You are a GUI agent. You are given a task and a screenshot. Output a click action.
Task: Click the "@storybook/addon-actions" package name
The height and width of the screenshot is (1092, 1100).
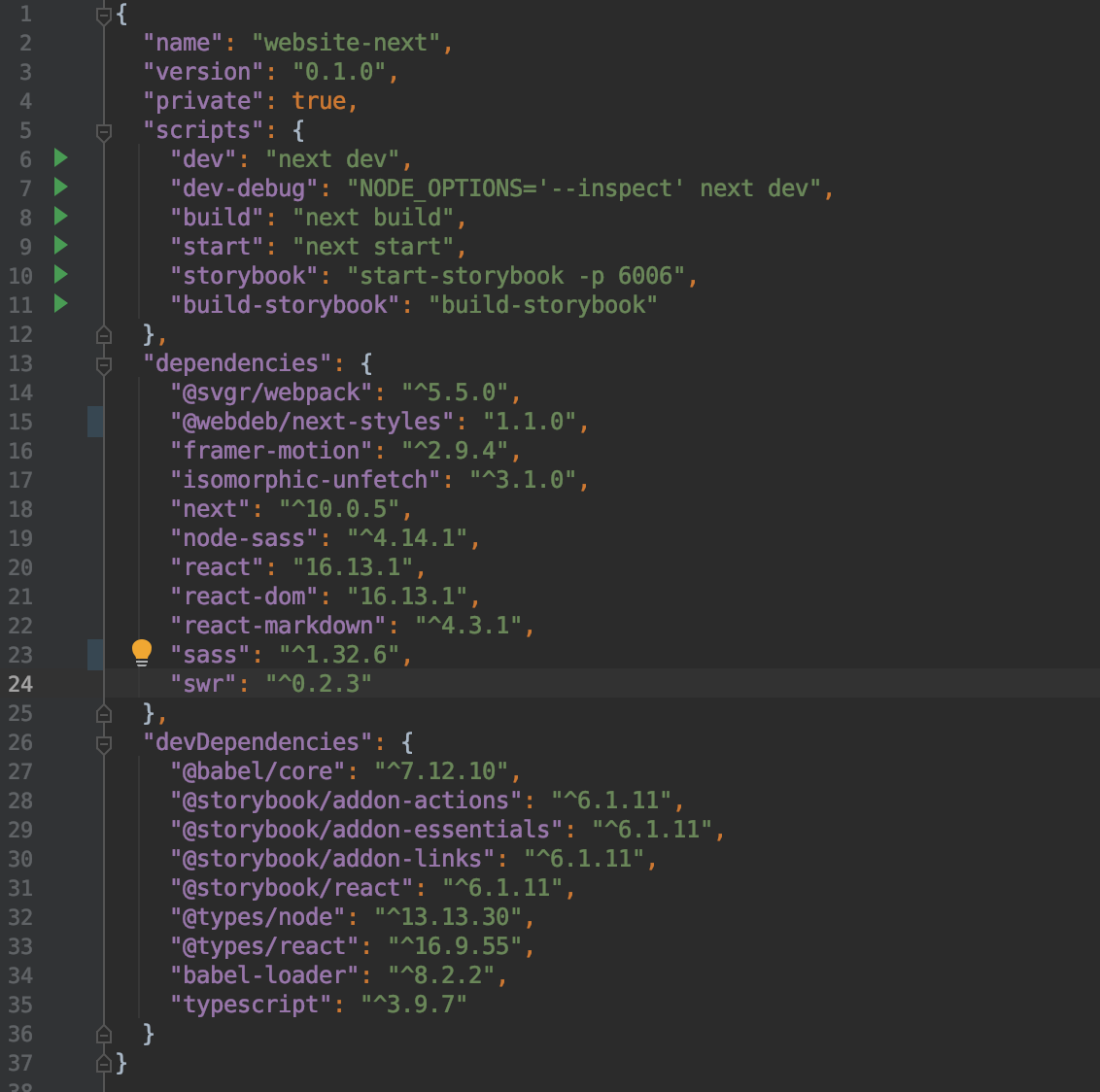347,801
